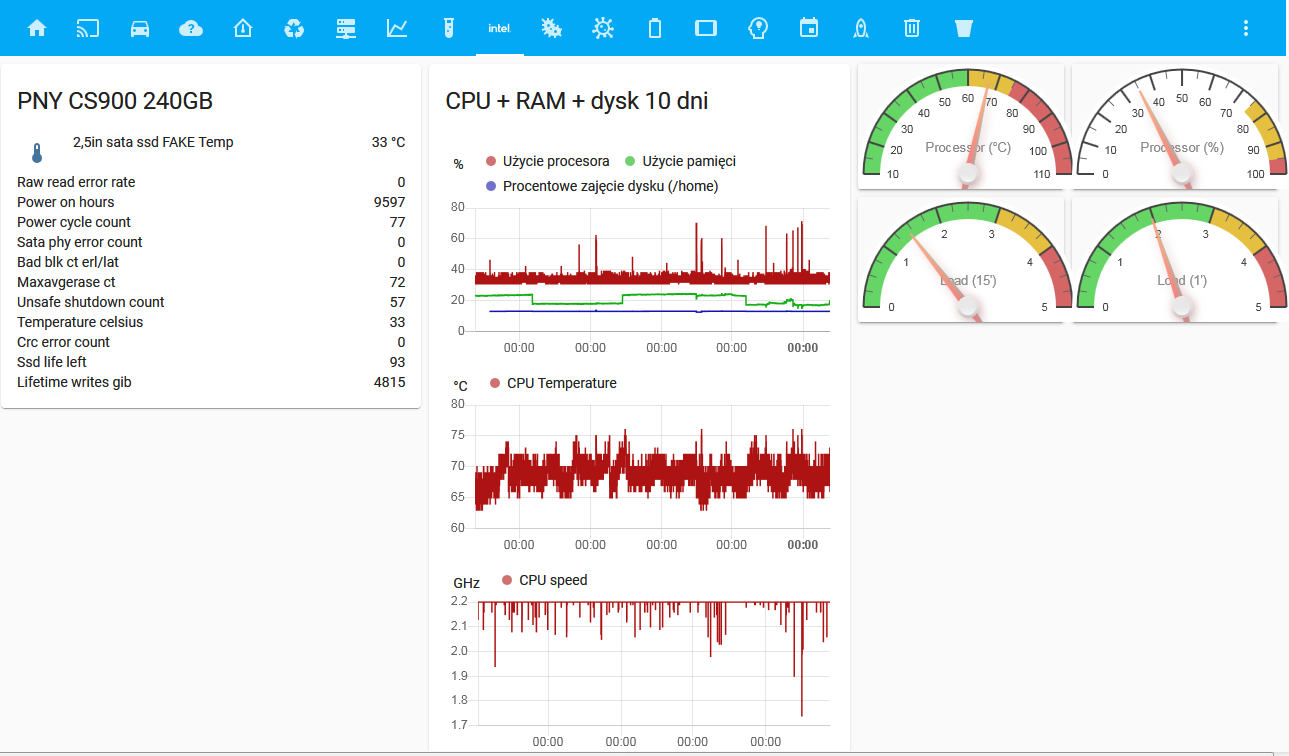The width and height of the screenshot is (1289, 756).
Task: Toggle Użycie pamięci legend series
Action: point(680,161)
